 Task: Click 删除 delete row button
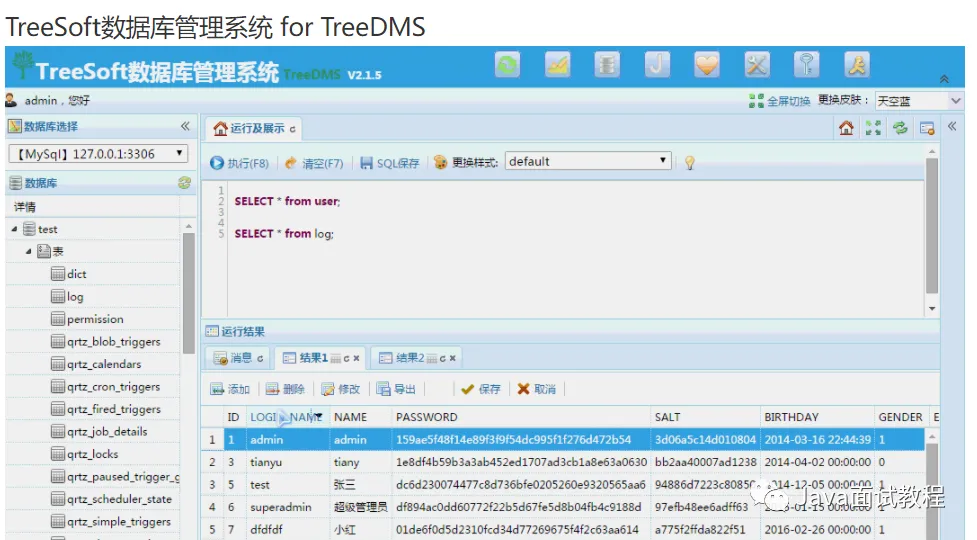pos(285,389)
